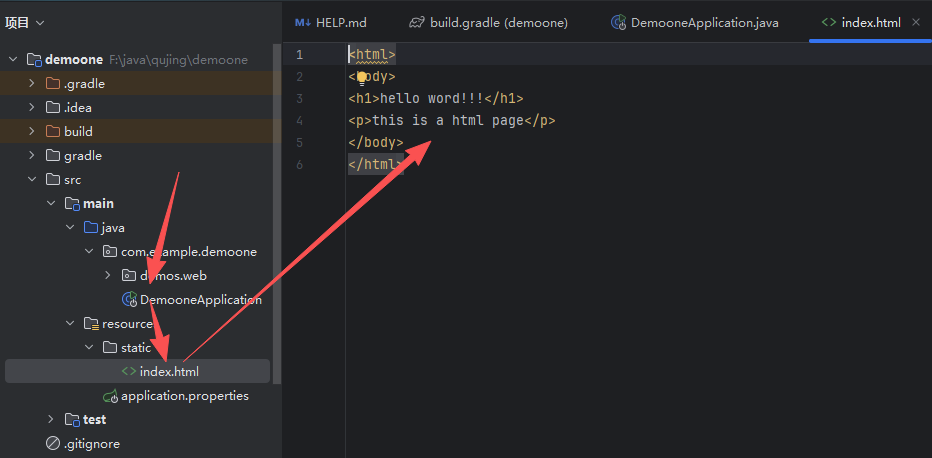Click the application.properties Spring icon

pos(111,396)
